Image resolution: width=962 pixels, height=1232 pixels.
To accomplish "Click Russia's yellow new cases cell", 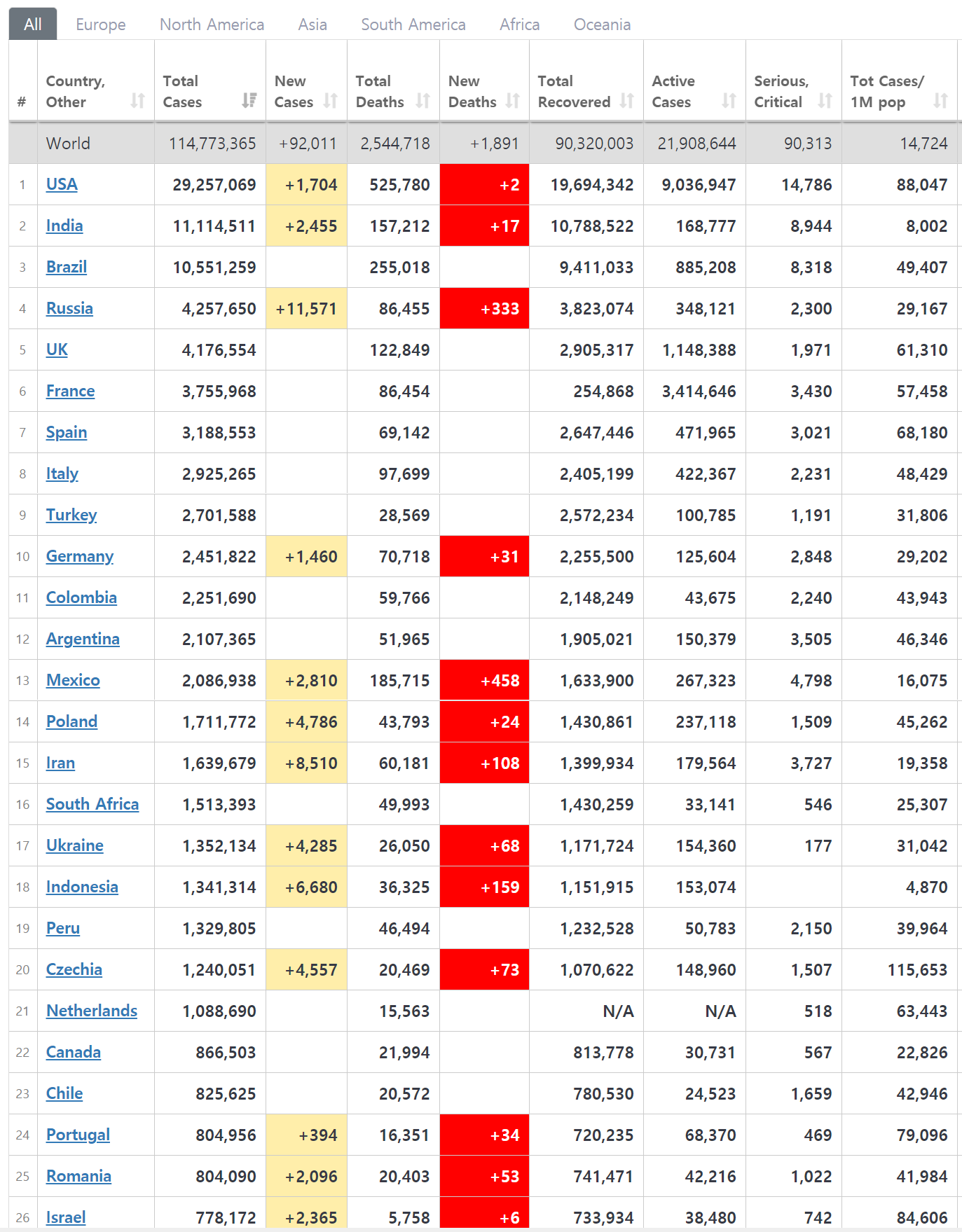I will pos(306,308).
